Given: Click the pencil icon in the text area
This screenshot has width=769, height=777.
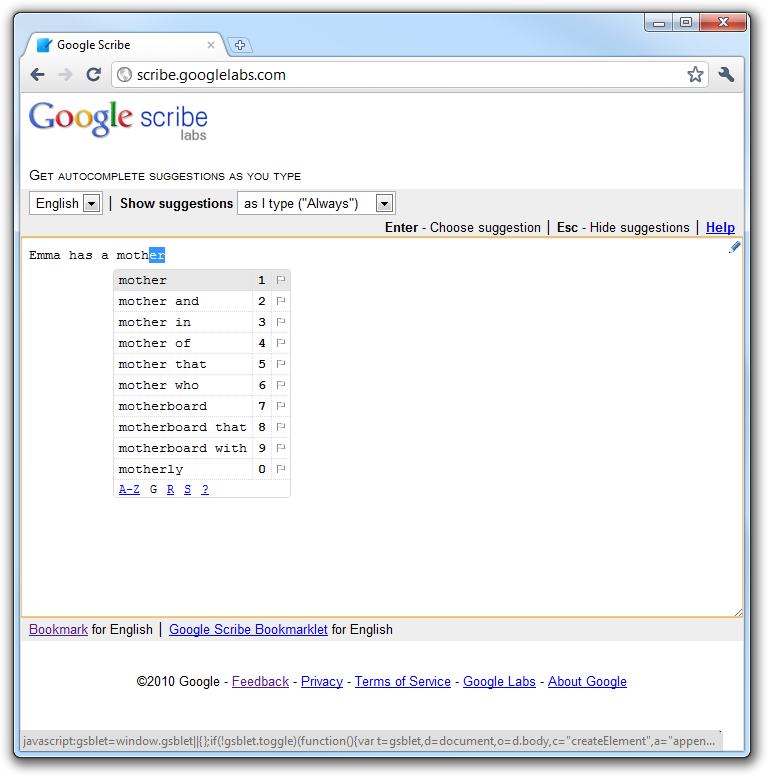Looking at the screenshot, I should pos(734,247).
